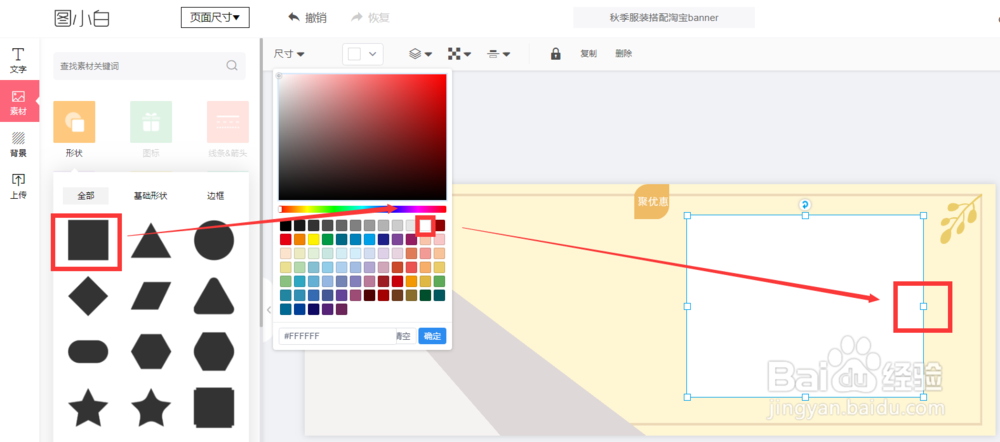This screenshot has width=1000, height=442.
Task: Click the project title 秋季服装搭配淘宝banner
Action: pyautogui.click(x=664, y=18)
